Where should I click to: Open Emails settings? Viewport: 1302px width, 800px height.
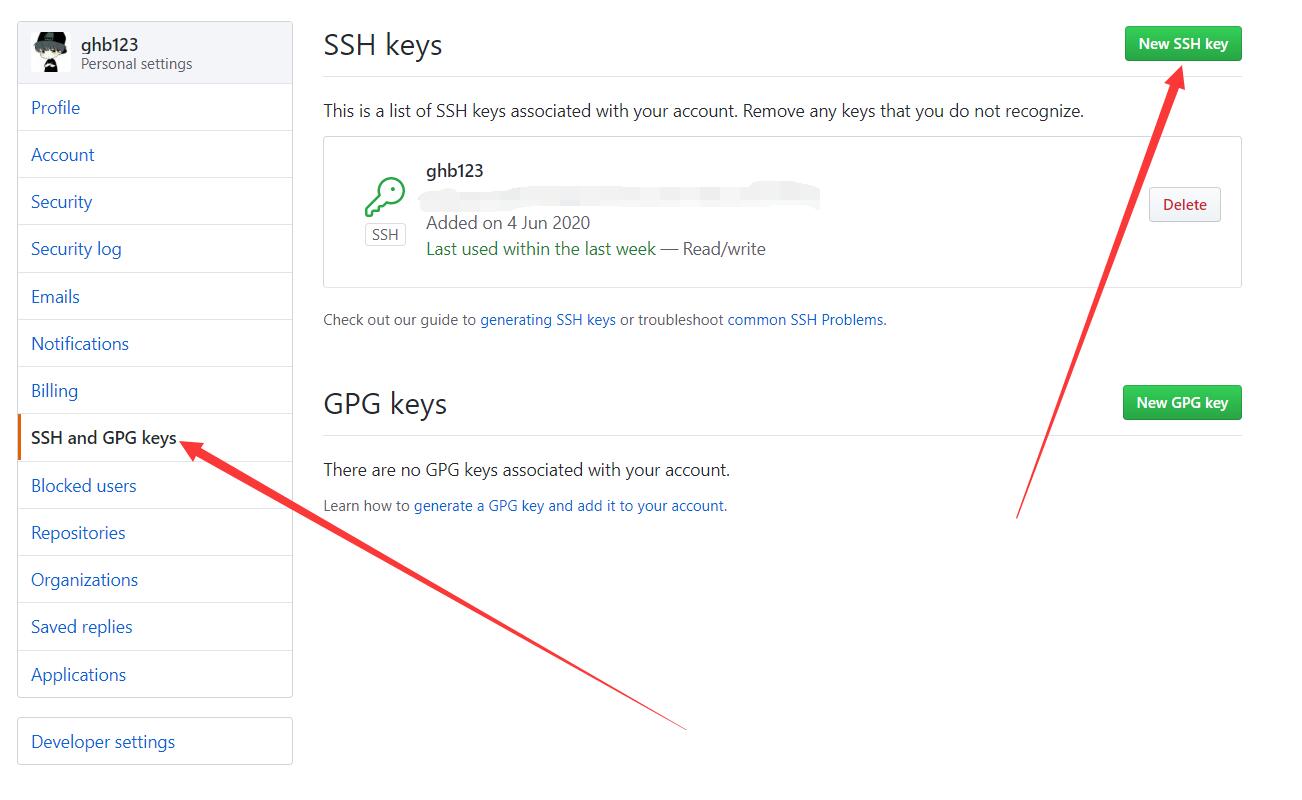pos(55,297)
